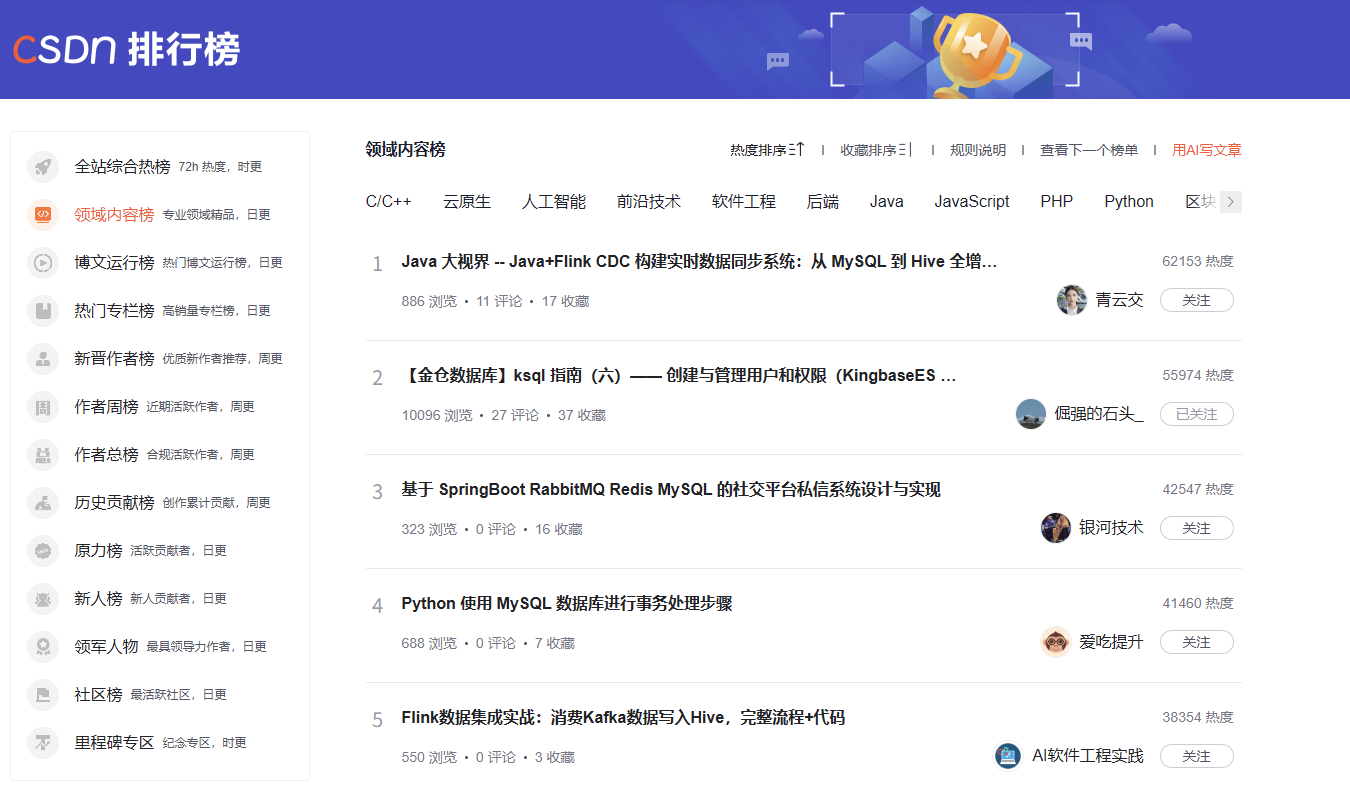1350x795 pixels.
Task: Open 金仓数据库 ksql 指南 article
Action: 679,376
